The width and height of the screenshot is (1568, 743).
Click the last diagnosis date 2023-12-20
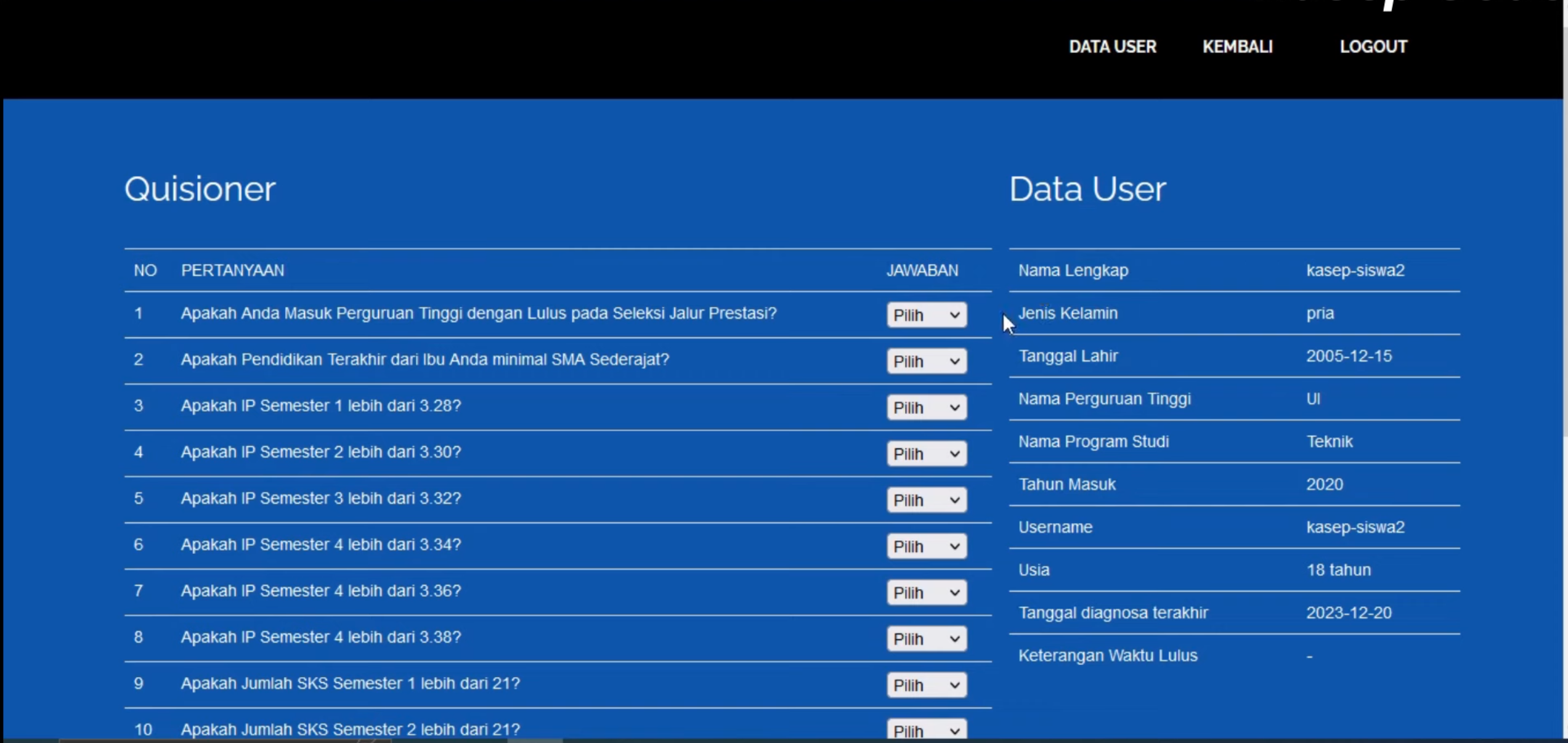coord(1349,613)
